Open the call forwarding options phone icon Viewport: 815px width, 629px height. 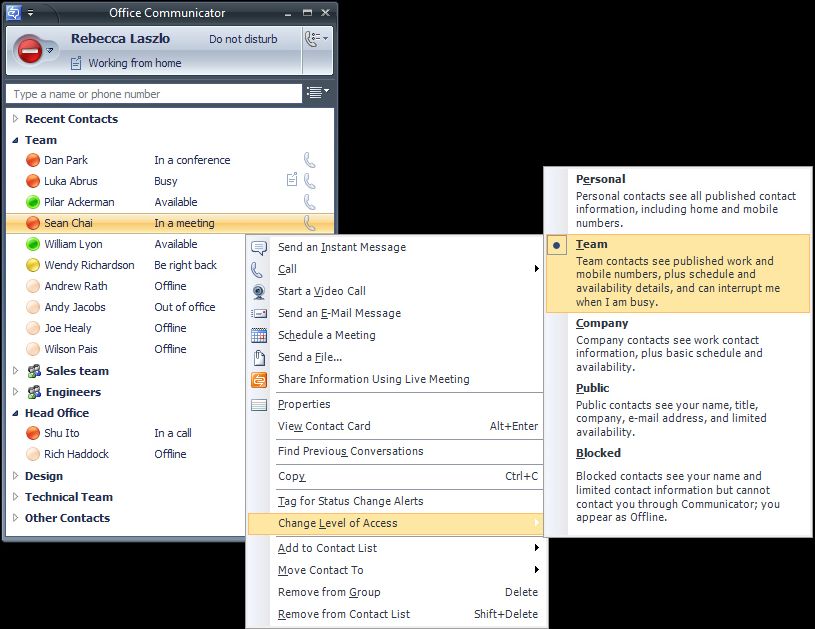point(316,39)
